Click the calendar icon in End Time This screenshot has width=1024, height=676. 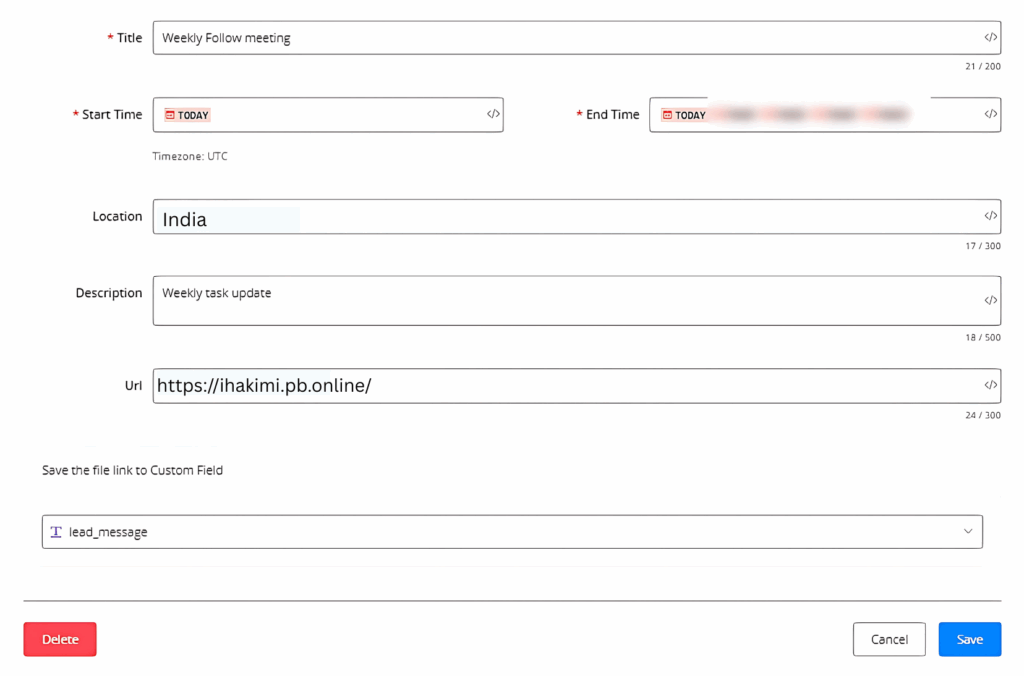click(x=667, y=115)
